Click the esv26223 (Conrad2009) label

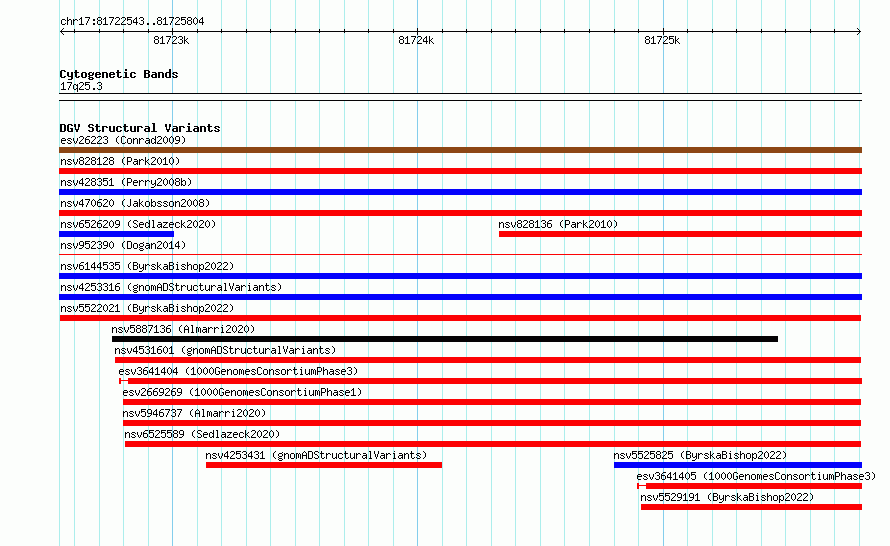(123, 140)
